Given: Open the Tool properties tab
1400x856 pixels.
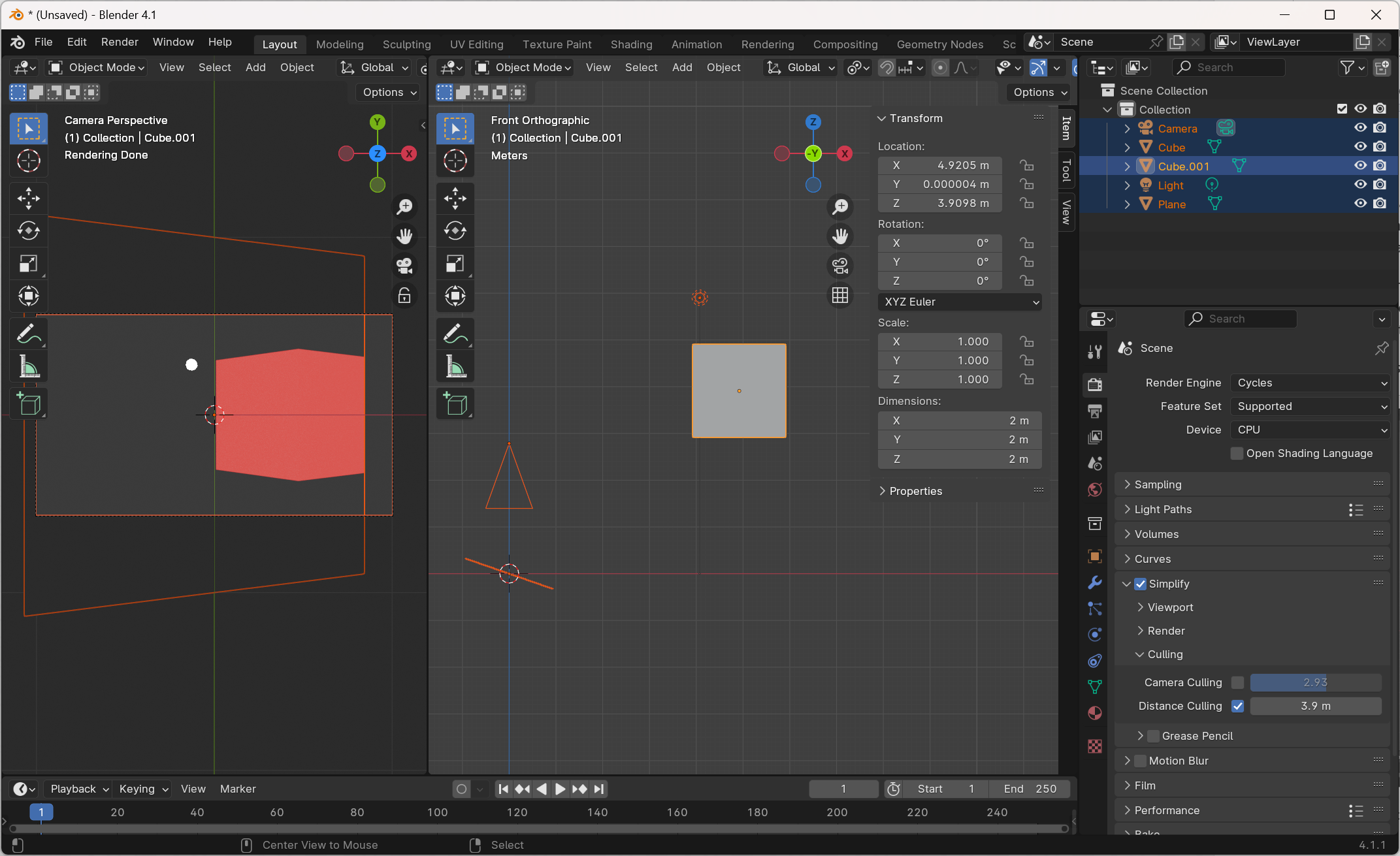Looking at the screenshot, I should (1095, 351).
